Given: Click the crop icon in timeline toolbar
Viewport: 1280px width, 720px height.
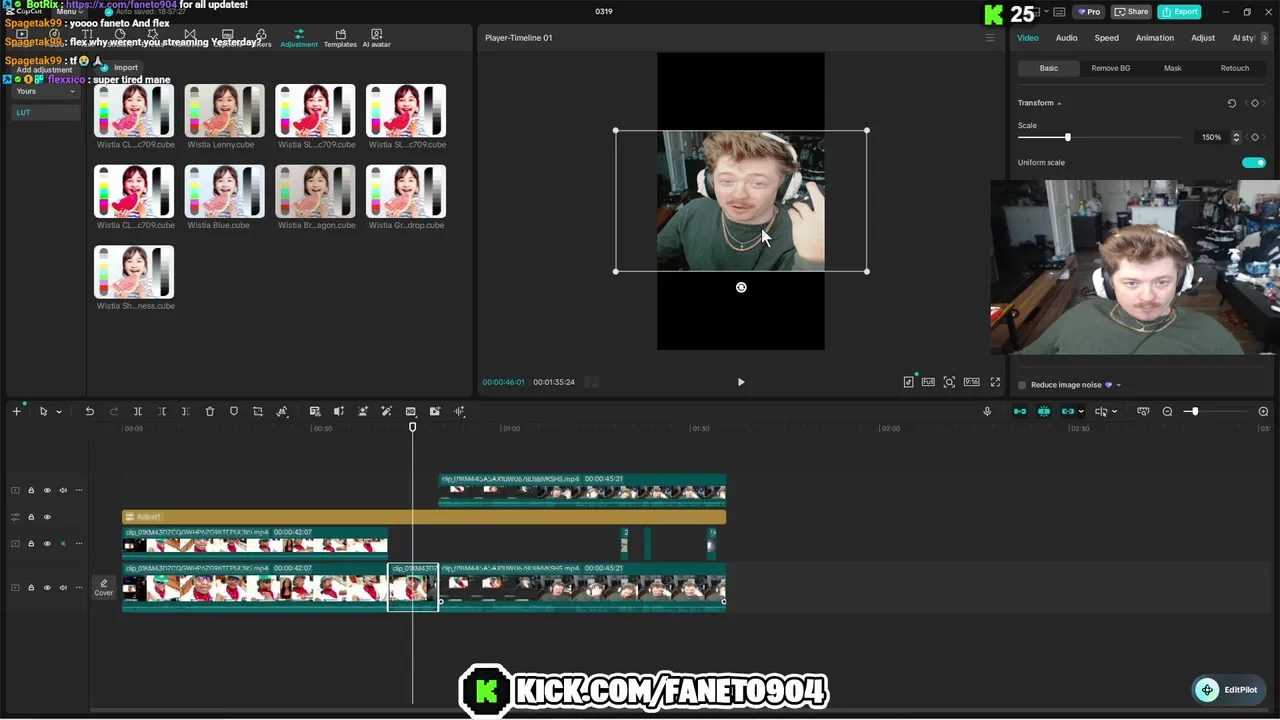Looking at the screenshot, I should 258,411.
